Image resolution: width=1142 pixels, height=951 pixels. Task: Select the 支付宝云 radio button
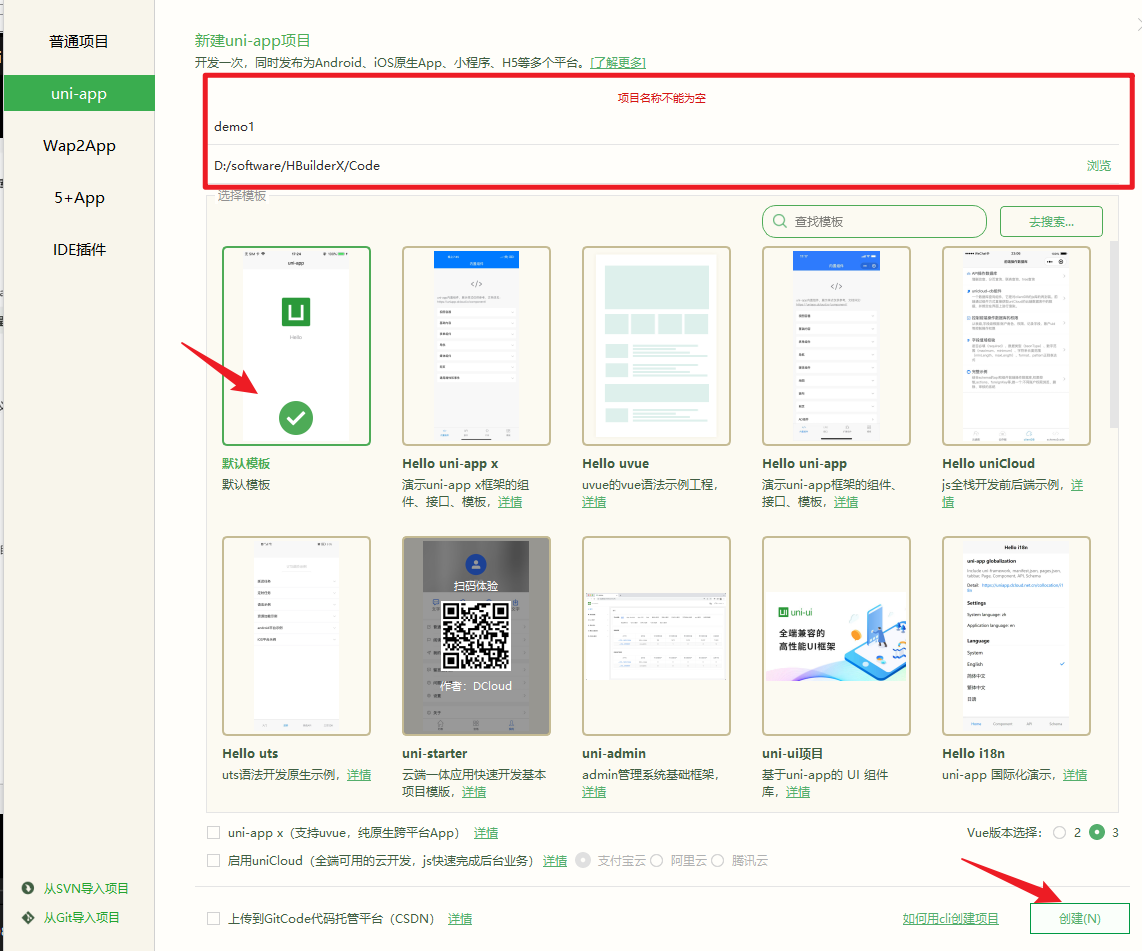tap(583, 860)
